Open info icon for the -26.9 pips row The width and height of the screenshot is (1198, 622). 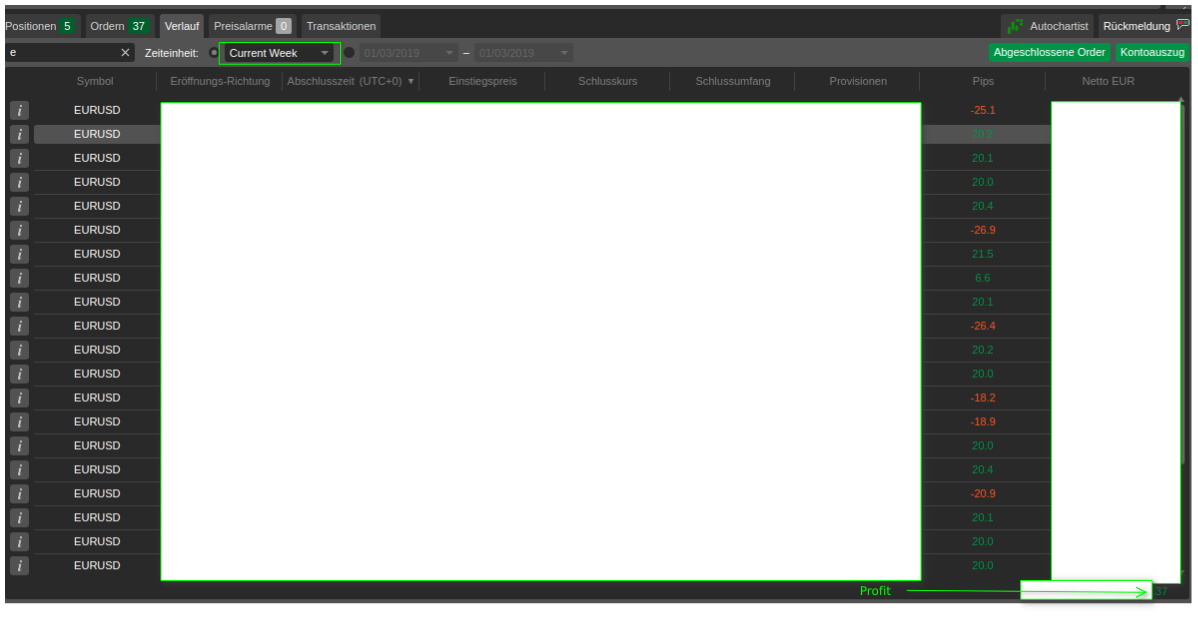[x=19, y=230]
